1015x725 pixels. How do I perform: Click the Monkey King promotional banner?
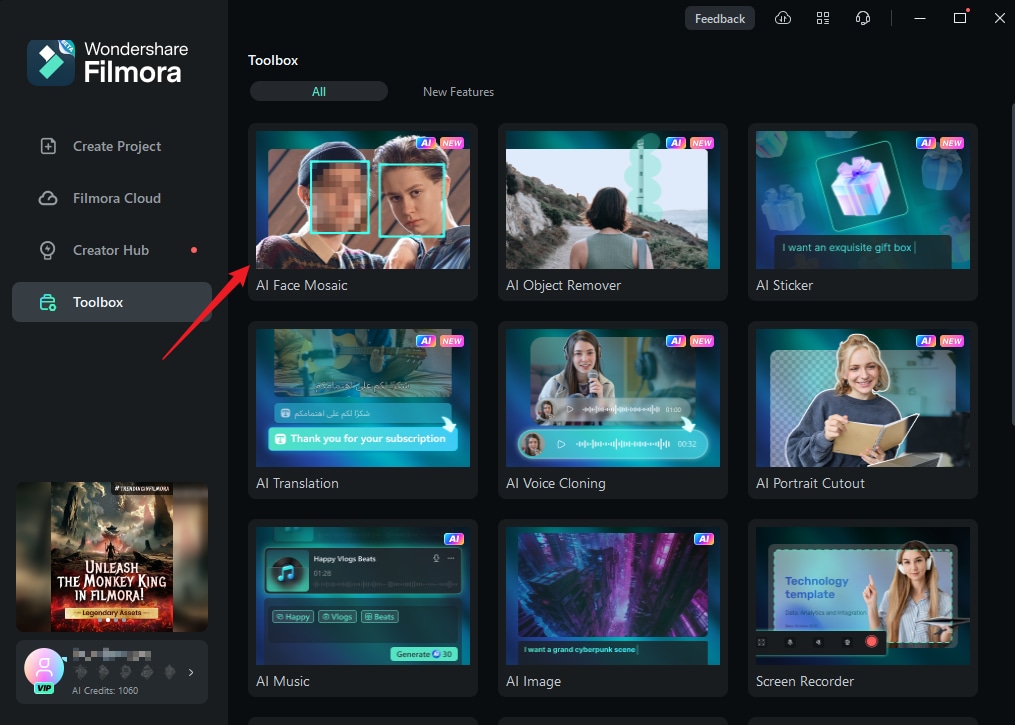[112, 557]
